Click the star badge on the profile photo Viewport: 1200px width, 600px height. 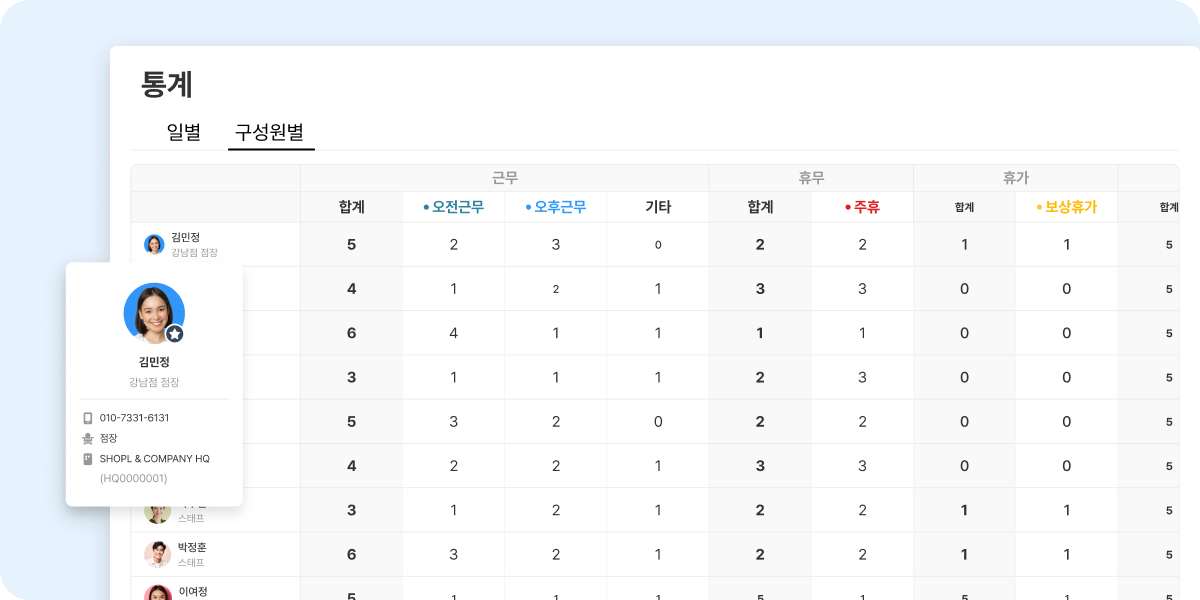(x=175, y=334)
